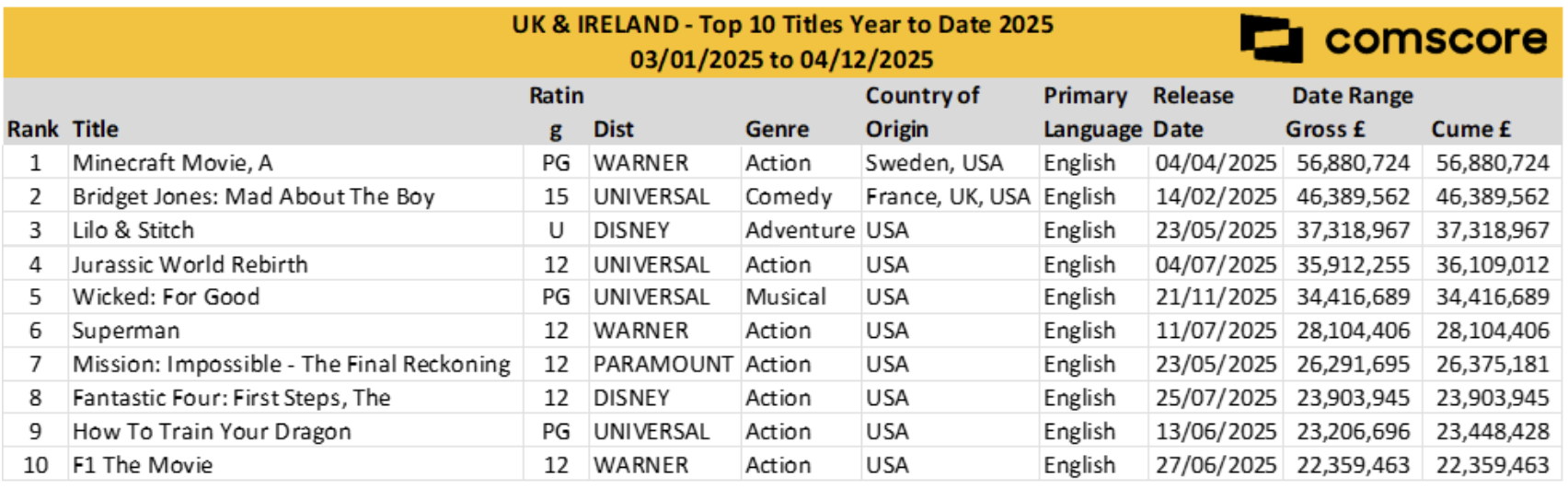Screen dimensions: 1568x489
Task: Click the Comscore logo icon
Action: (x=1271, y=39)
